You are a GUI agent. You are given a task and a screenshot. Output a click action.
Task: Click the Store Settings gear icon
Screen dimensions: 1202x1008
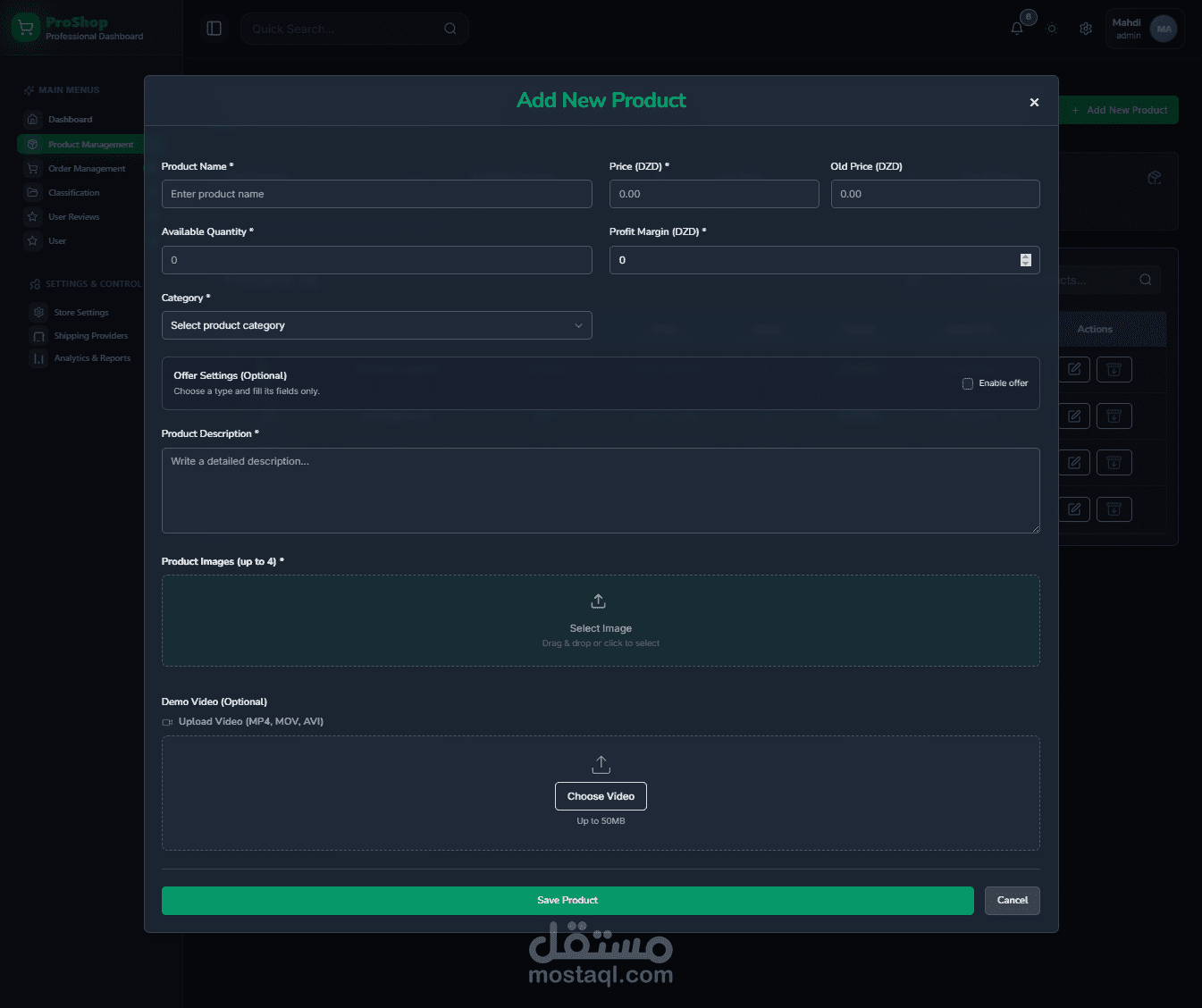click(38, 312)
